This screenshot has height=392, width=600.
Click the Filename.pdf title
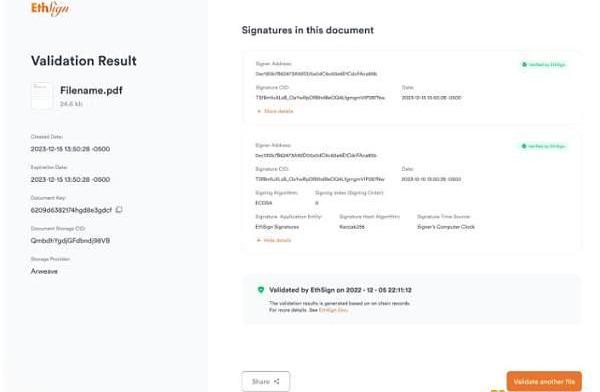[91, 90]
